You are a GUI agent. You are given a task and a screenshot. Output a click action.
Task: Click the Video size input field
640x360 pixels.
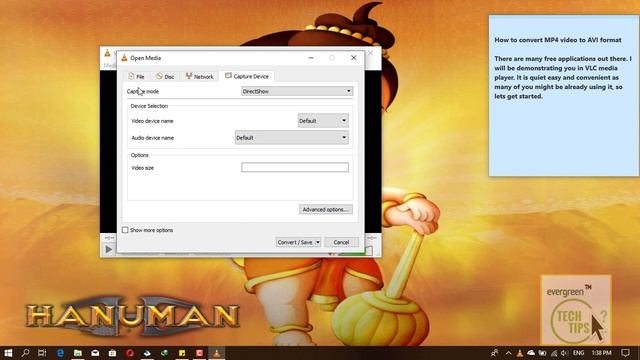295,167
